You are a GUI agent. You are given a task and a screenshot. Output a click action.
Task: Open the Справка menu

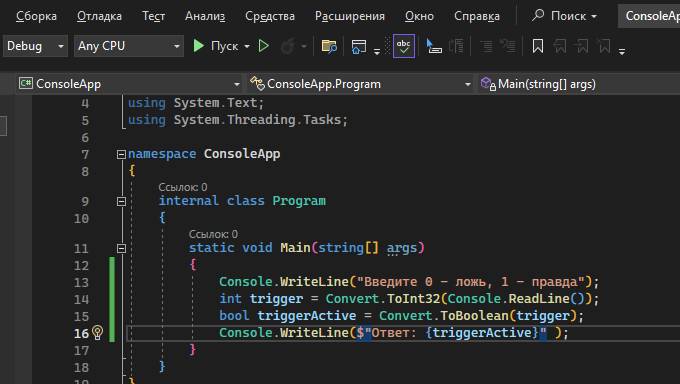coord(477,16)
